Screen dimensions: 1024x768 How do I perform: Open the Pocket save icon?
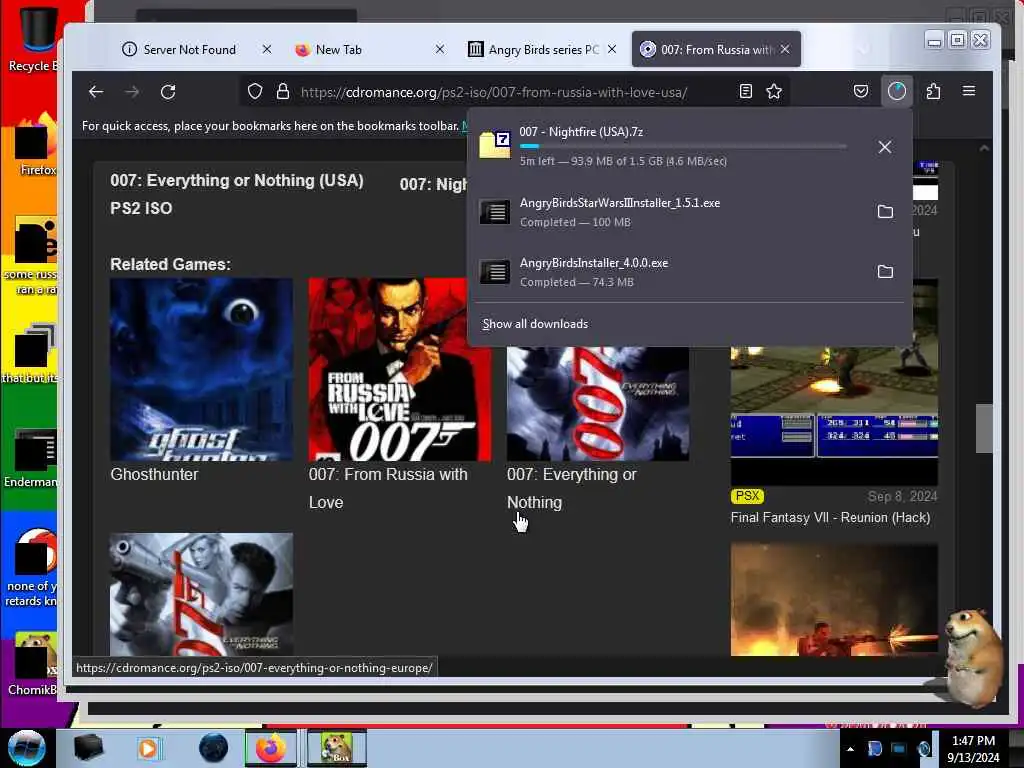[x=861, y=92]
